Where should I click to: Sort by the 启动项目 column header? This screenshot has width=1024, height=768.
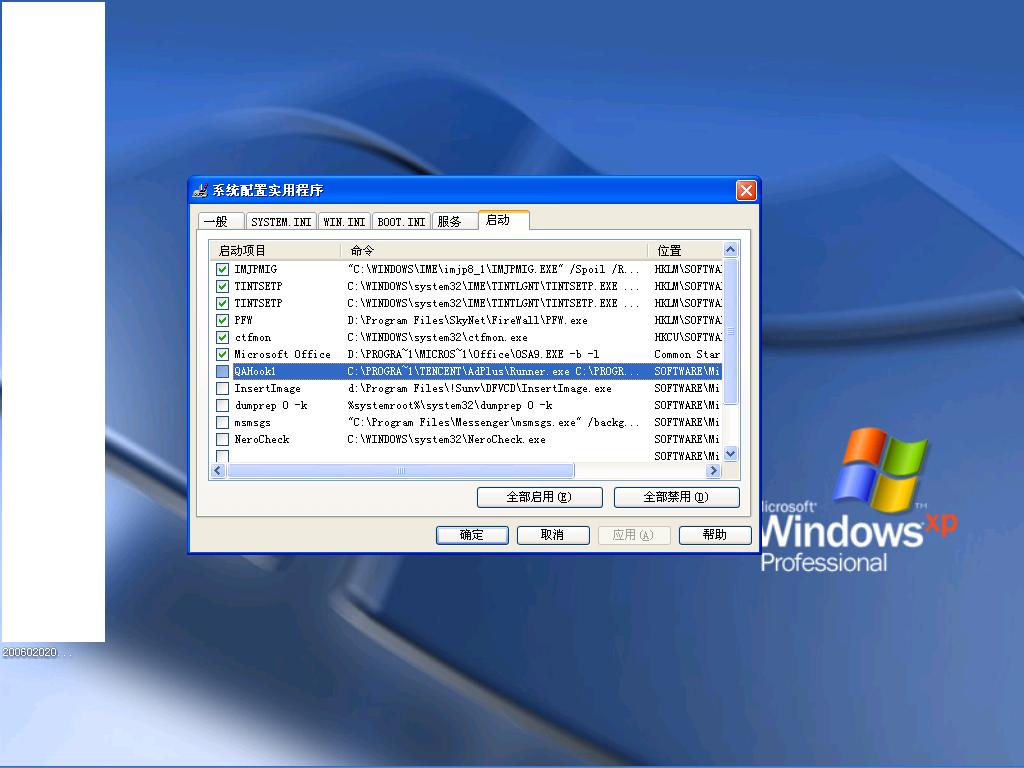(x=275, y=250)
